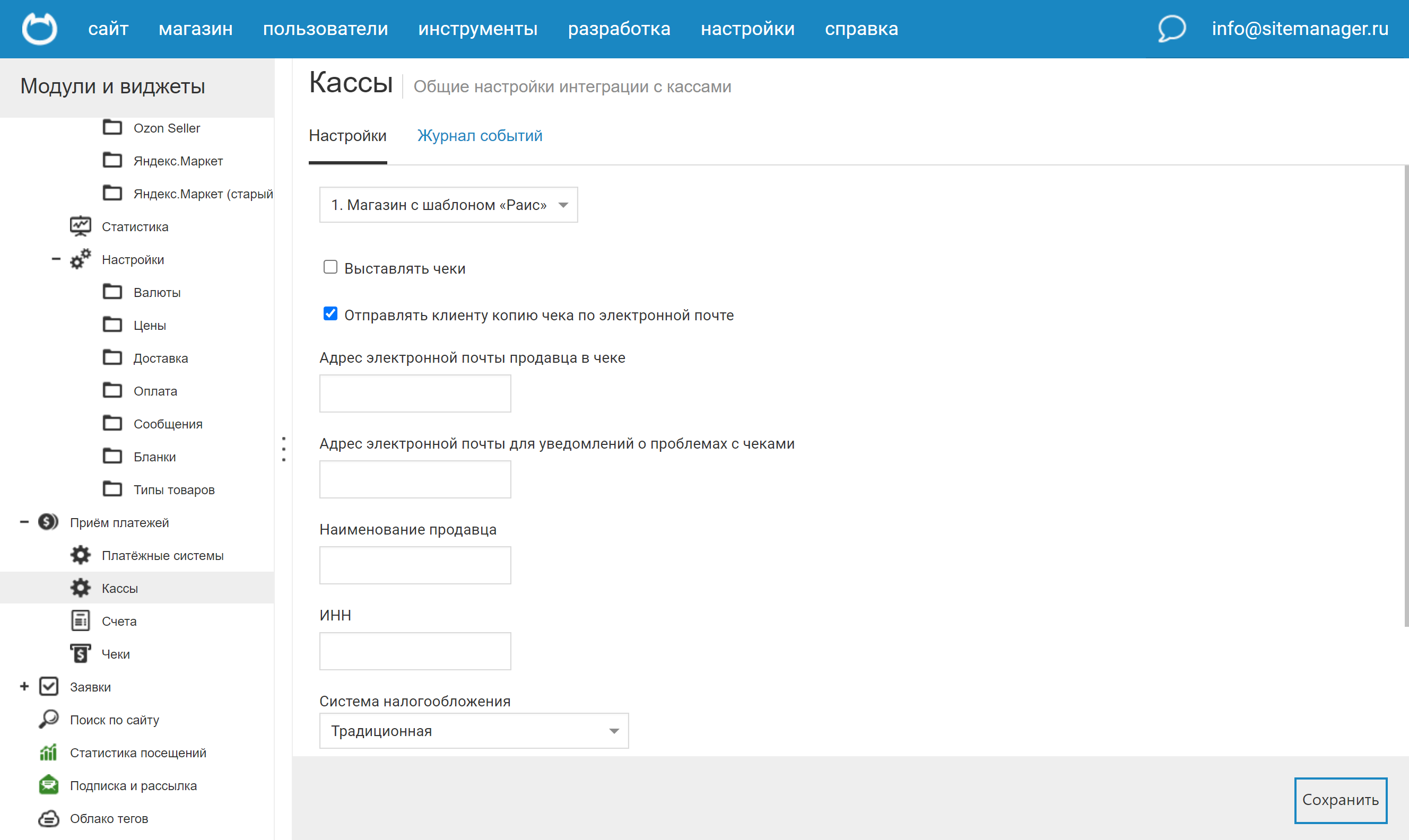Open the инструменты menu
This screenshot has width=1409, height=840.
(x=477, y=28)
